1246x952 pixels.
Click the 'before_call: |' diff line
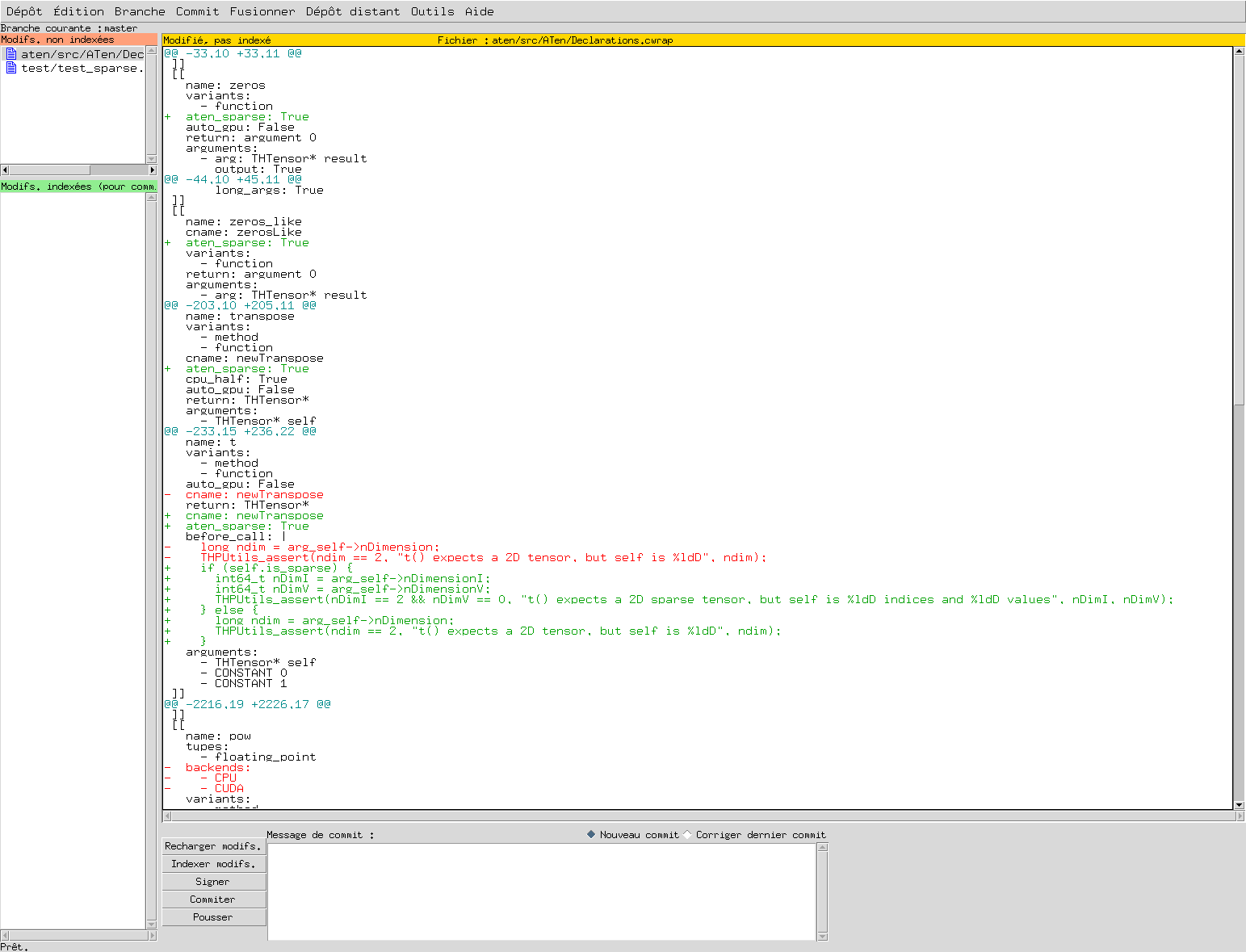tap(237, 536)
